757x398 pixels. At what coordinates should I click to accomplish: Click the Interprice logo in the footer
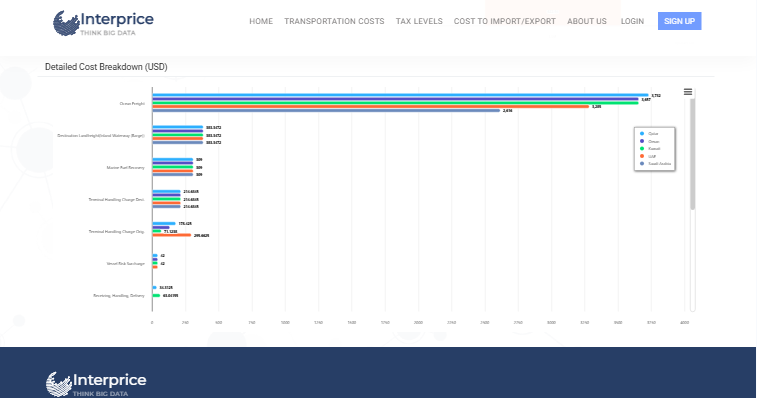click(x=96, y=384)
